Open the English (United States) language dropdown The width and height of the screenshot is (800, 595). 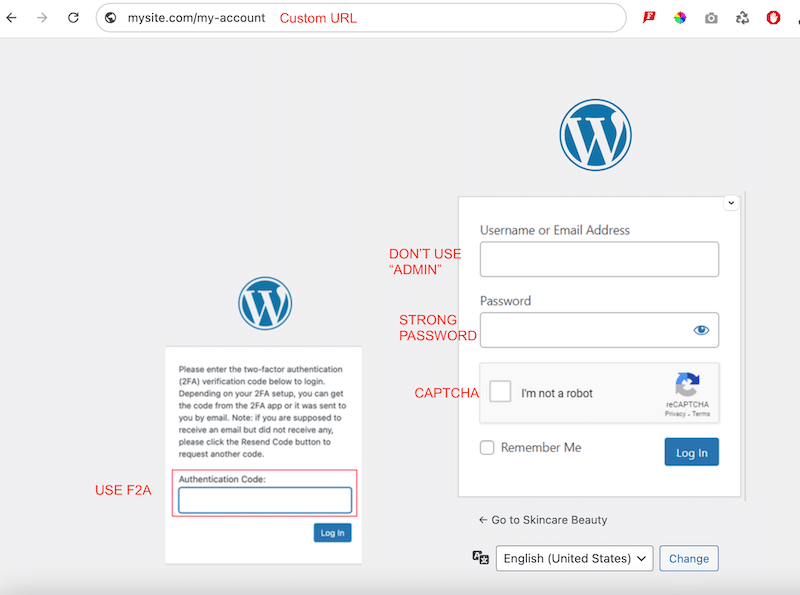coord(574,558)
